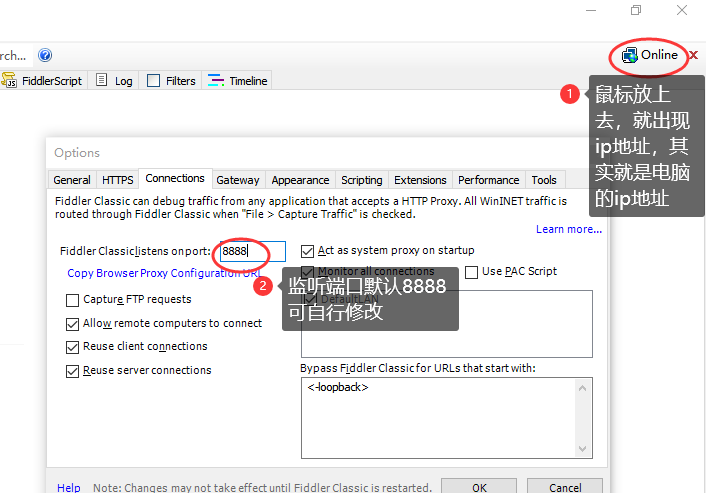Open the Extensions options tab
The height and width of the screenshot is (493, 706).
[x=420, y=180]
